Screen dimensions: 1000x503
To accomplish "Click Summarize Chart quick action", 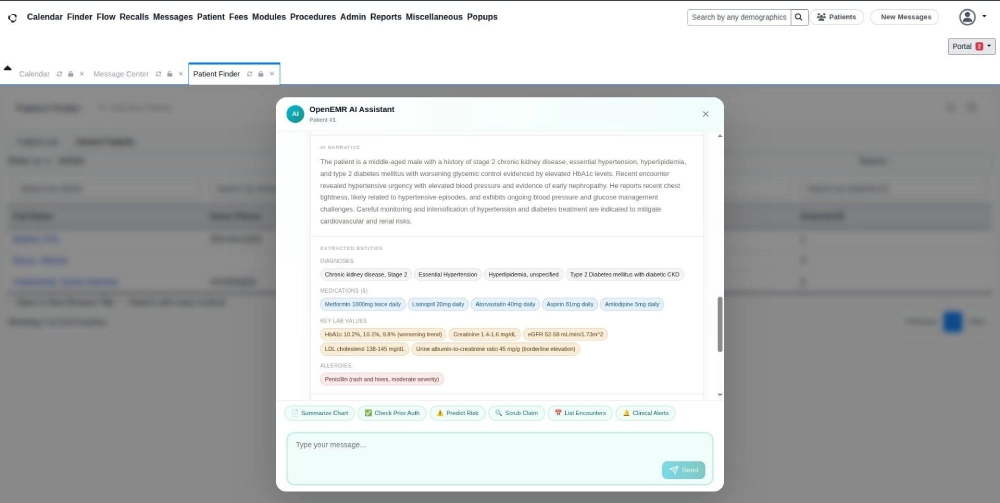I will tap(320, 413).
